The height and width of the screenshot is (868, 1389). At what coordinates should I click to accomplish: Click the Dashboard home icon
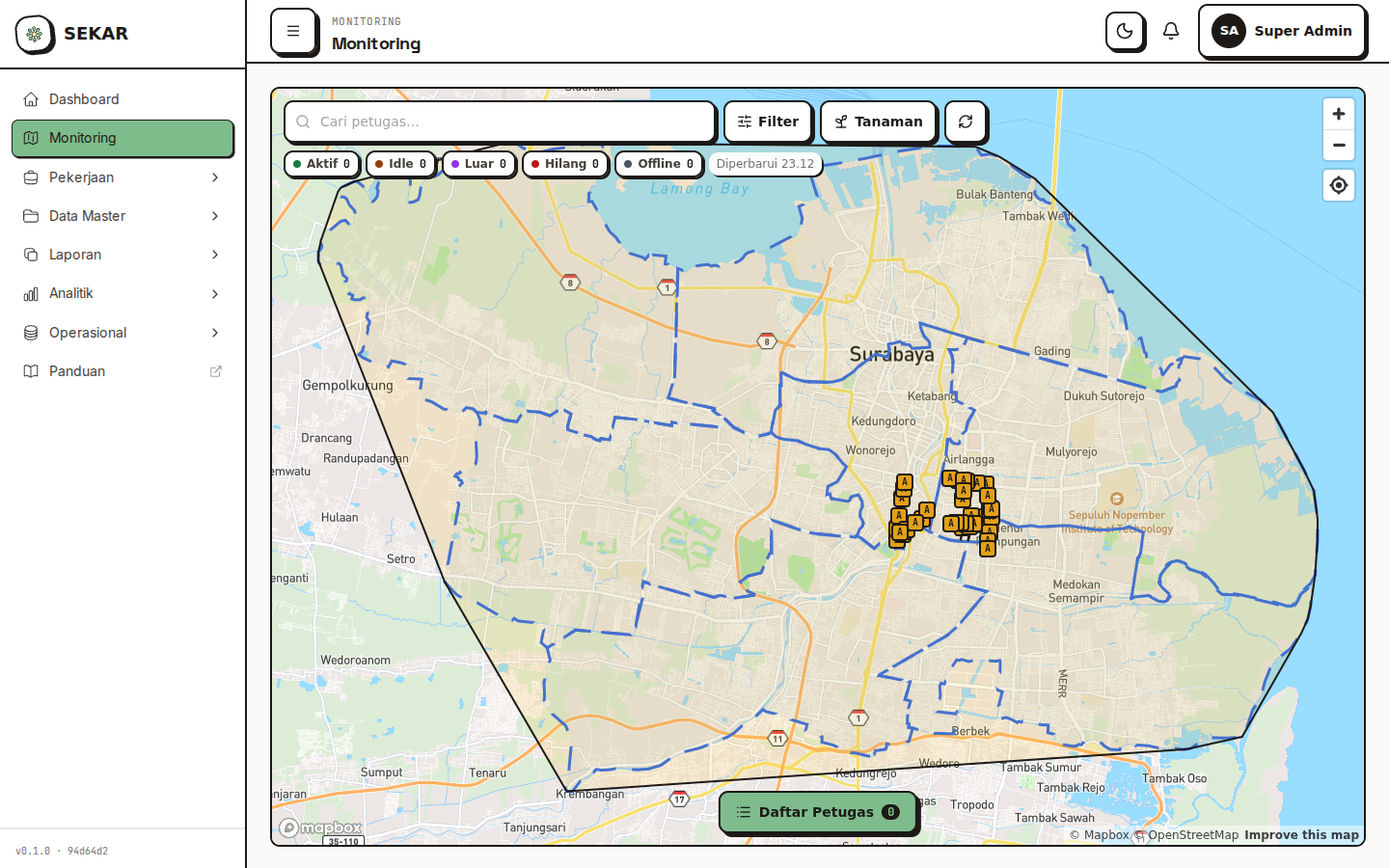[x=31, y=99]
